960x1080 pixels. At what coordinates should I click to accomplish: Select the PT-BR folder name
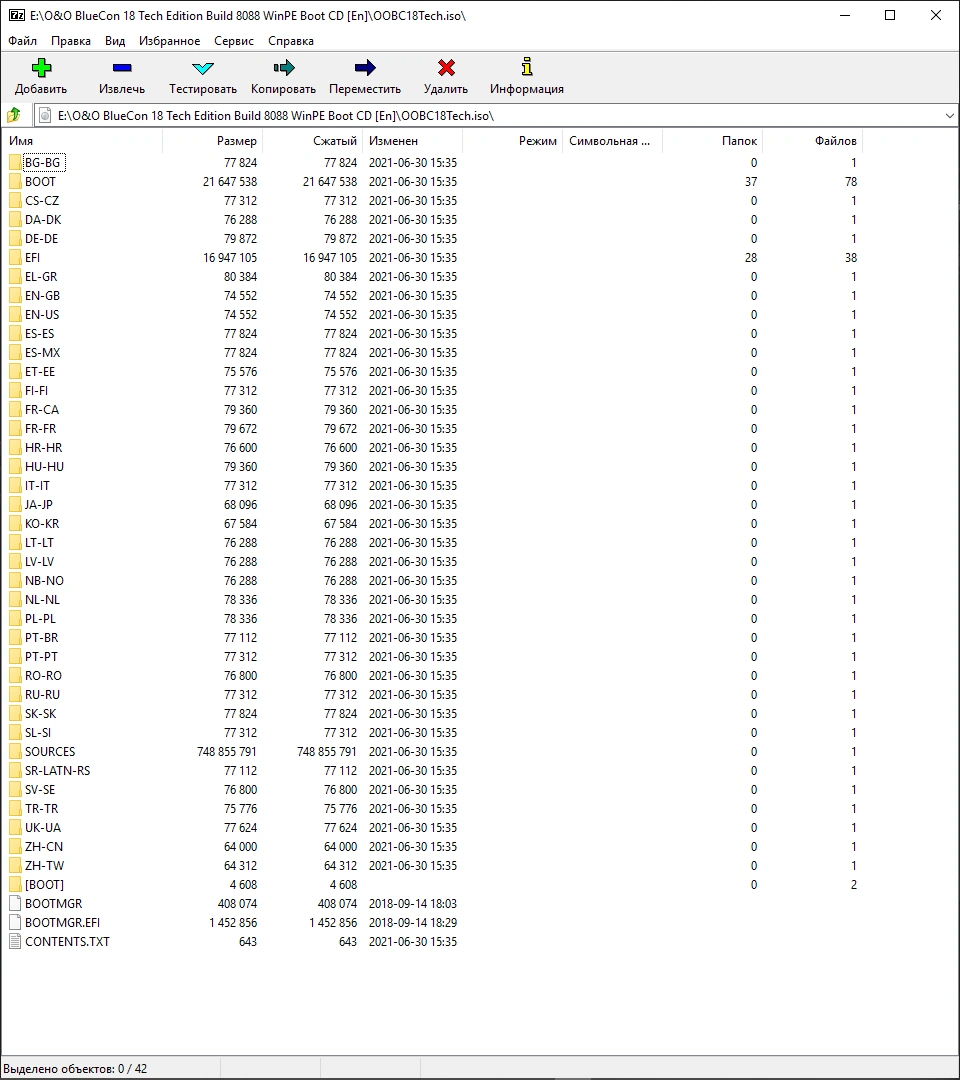(42, 638)
